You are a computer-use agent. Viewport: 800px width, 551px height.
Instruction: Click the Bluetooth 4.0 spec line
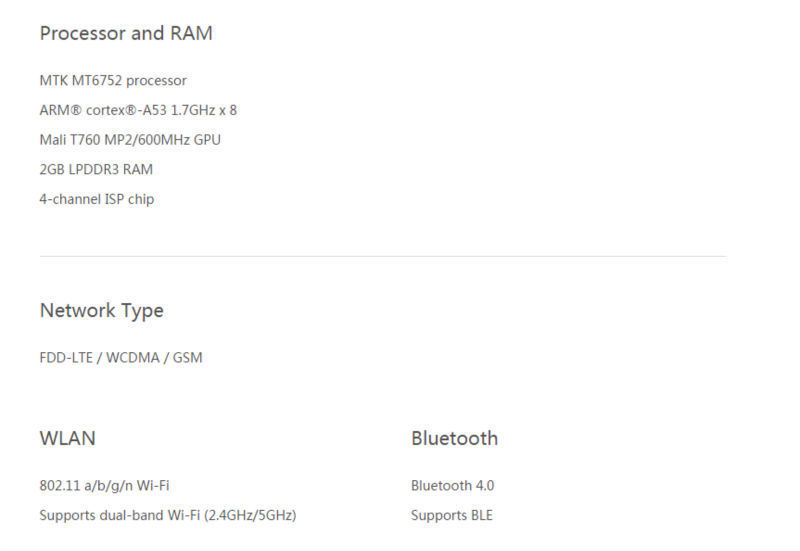[452, 486]
